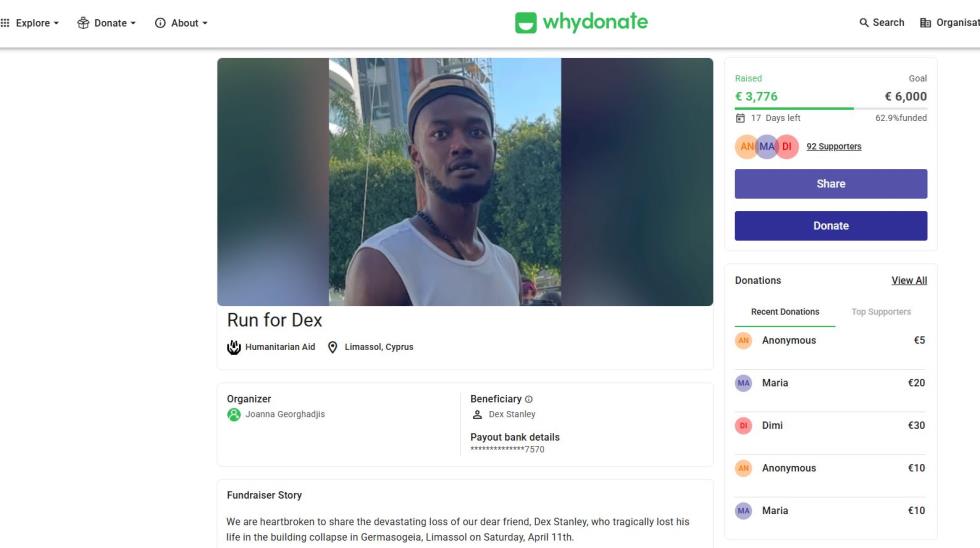Click the whydonate logo

coord(581,22)
